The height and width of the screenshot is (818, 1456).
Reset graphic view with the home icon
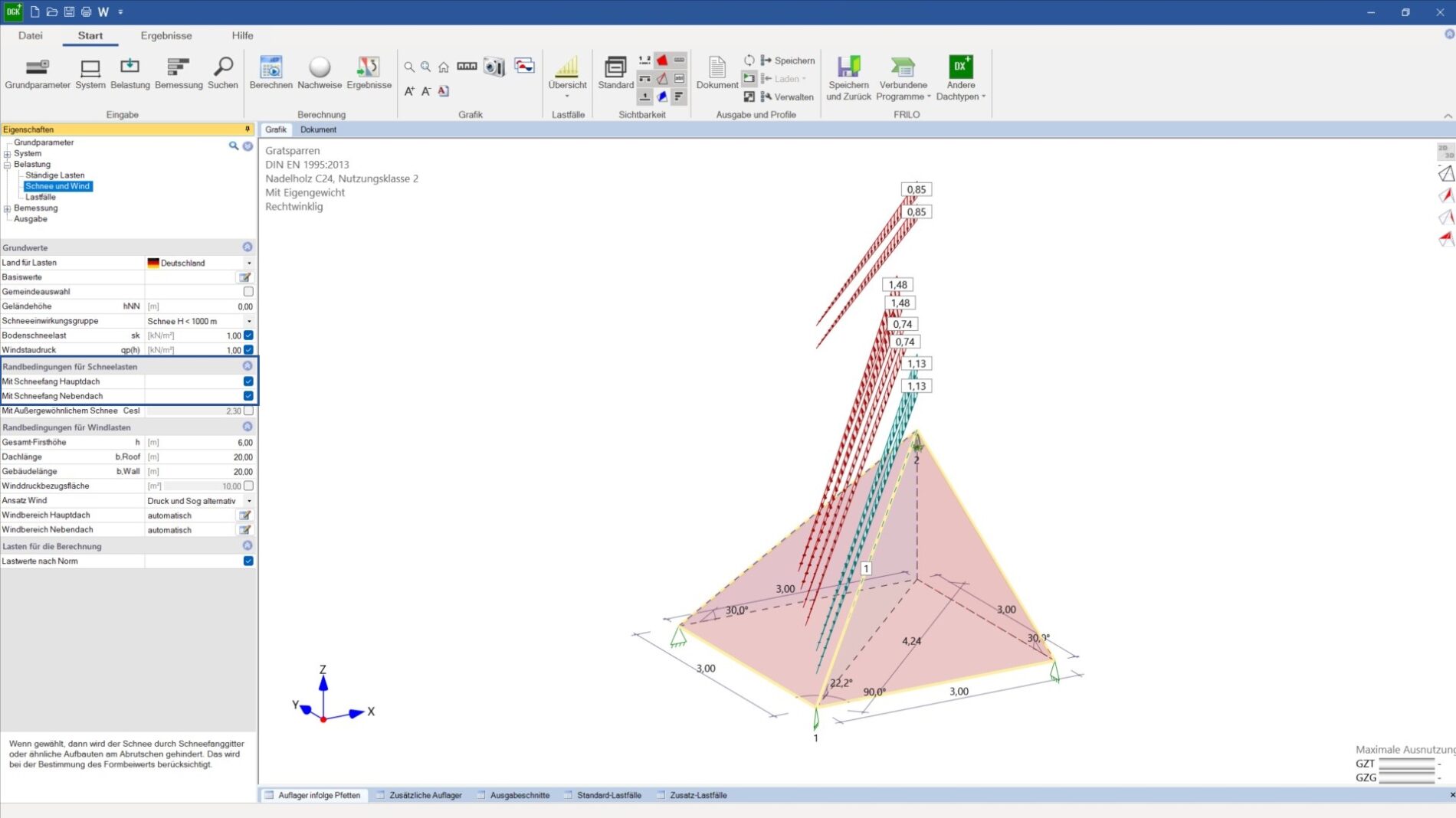pyautogui.click(x=444, y=67)
